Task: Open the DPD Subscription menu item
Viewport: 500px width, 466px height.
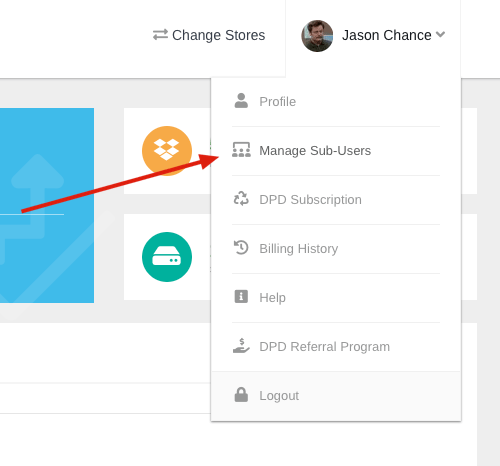Action: click(336, 200)
